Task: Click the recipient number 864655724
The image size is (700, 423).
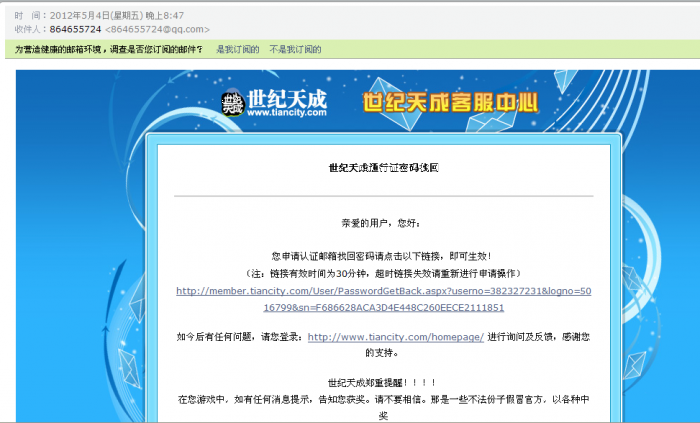Action: [x=75, y=29]
